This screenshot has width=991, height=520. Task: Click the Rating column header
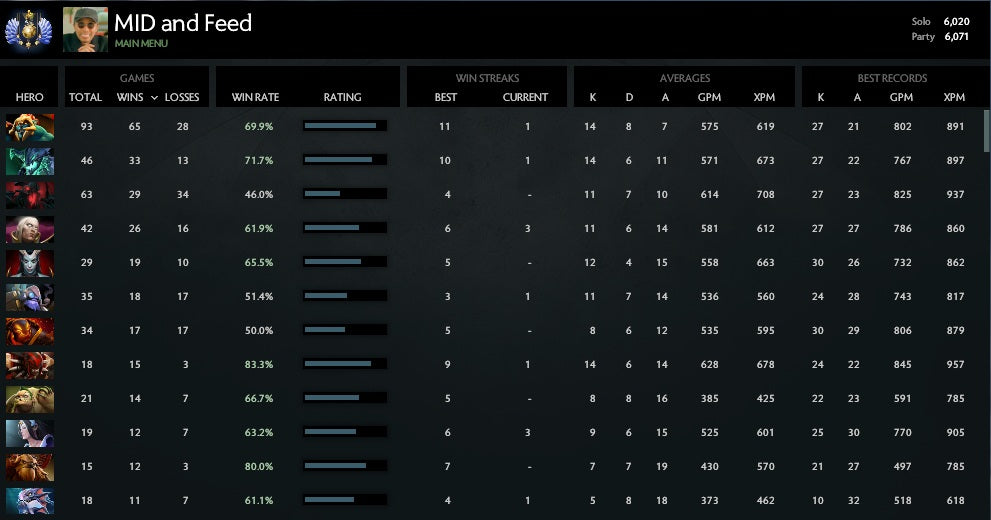point(342,98)
